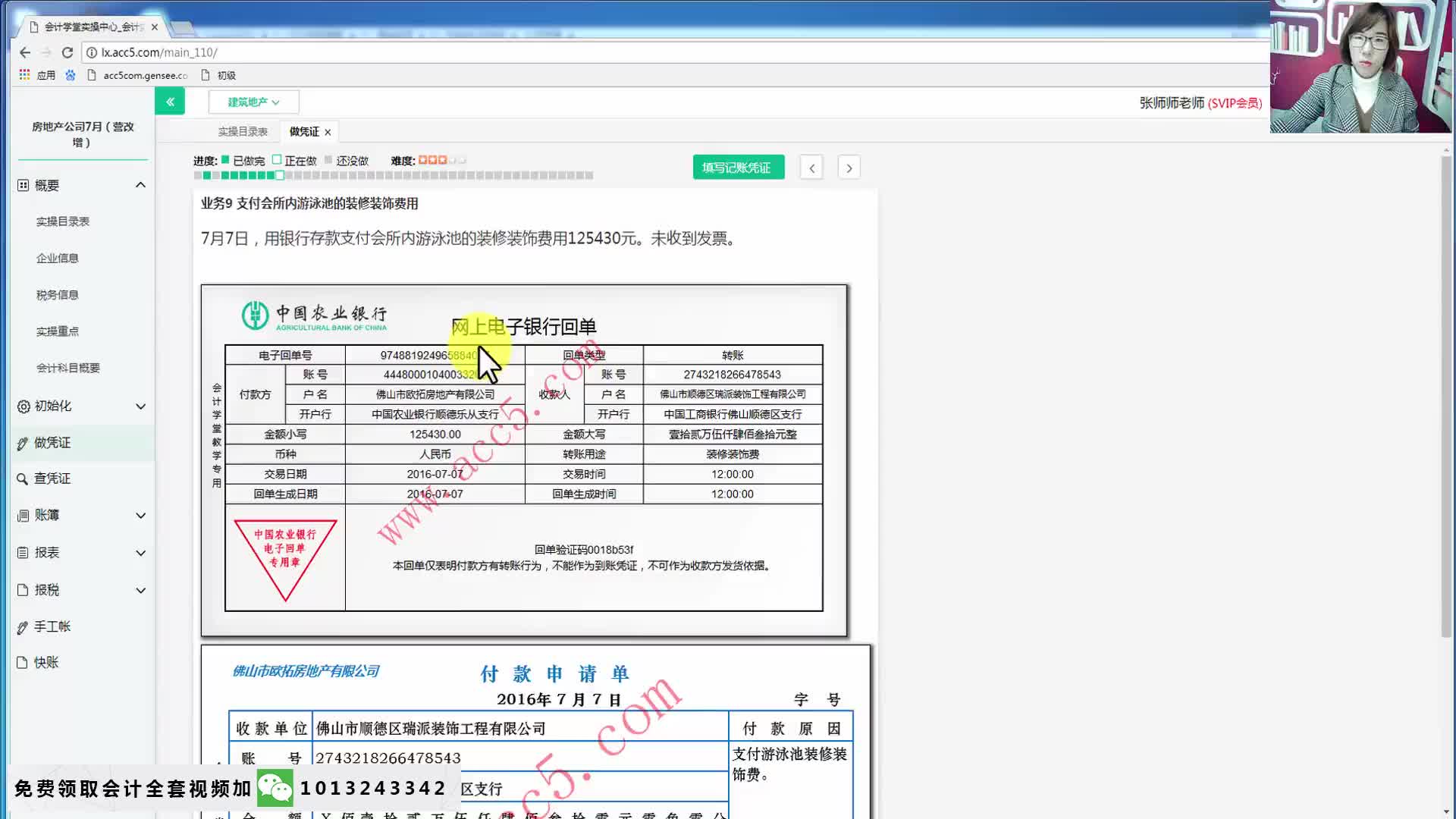Expand the 报表 section chevron
This screenshot has width=1456, height=819.
pyautogui.click(x=140, y=552)
